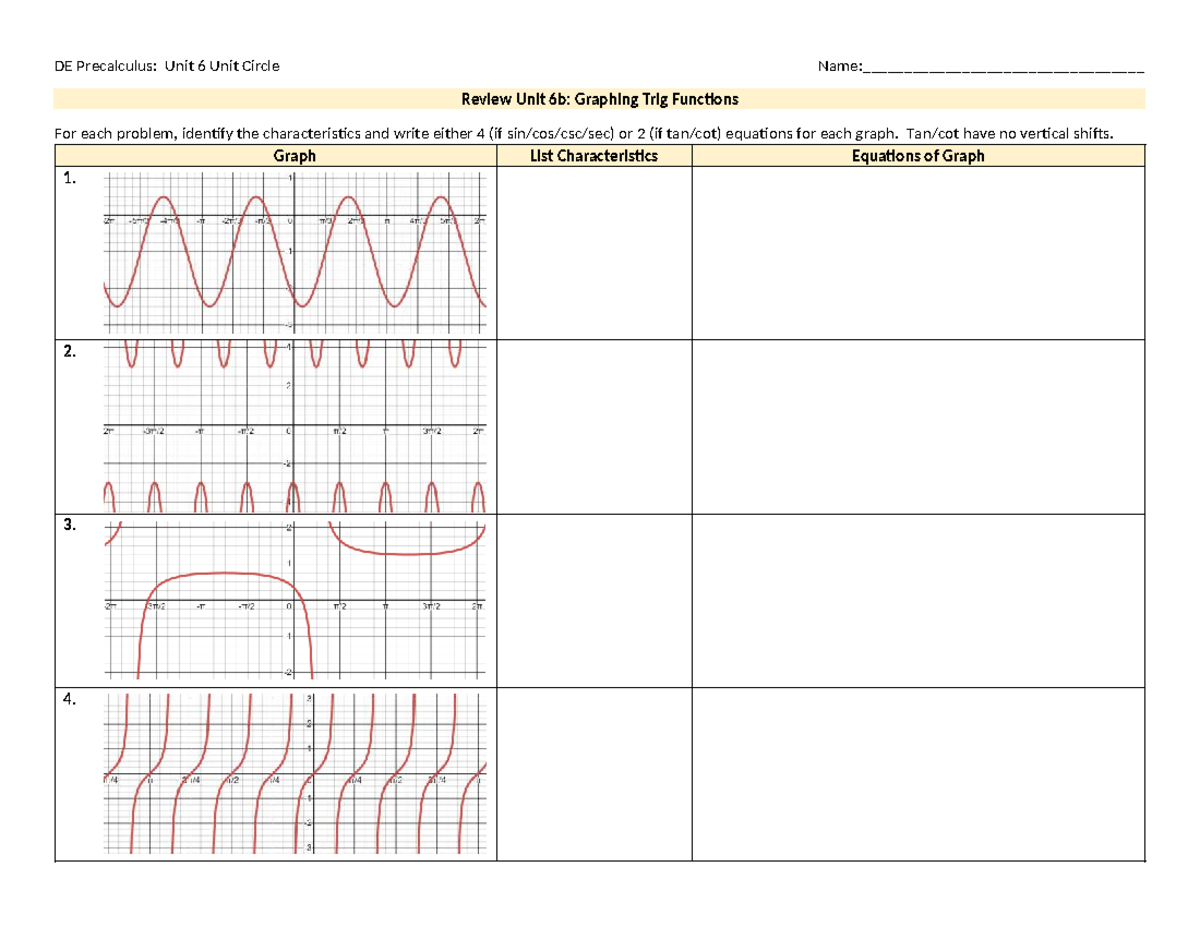Click the List Characteristics cell for problem 4

(x=594, y=774)
